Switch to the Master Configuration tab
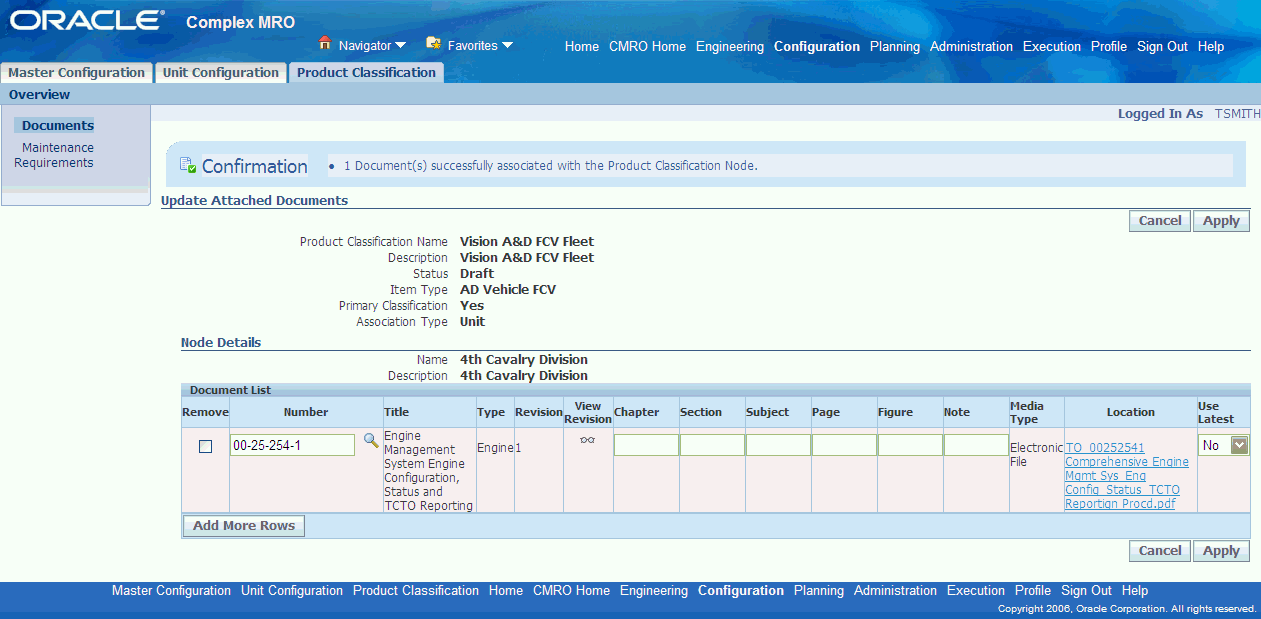The image size is (1261, 619). [77, 73]
